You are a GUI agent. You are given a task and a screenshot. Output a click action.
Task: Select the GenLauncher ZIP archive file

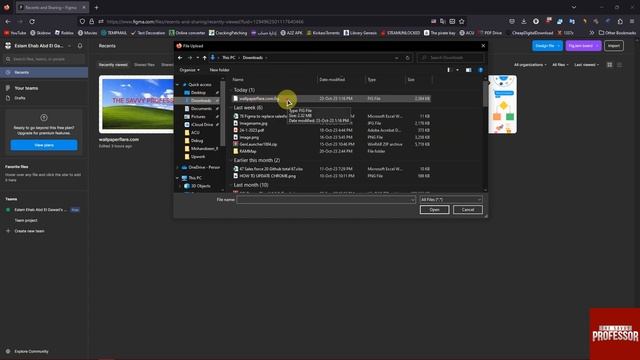331,144
